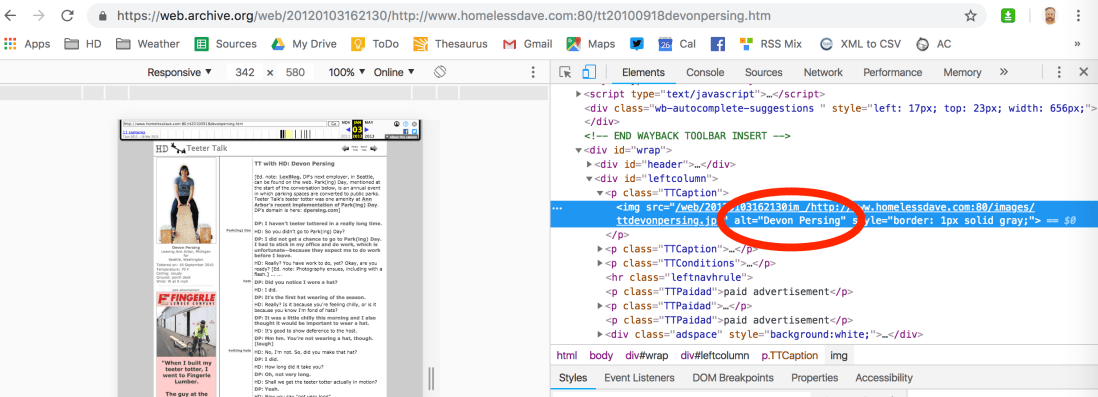1098x397 pixels.
Task: Expand the p TTConditions node
Action: point(599,263)
